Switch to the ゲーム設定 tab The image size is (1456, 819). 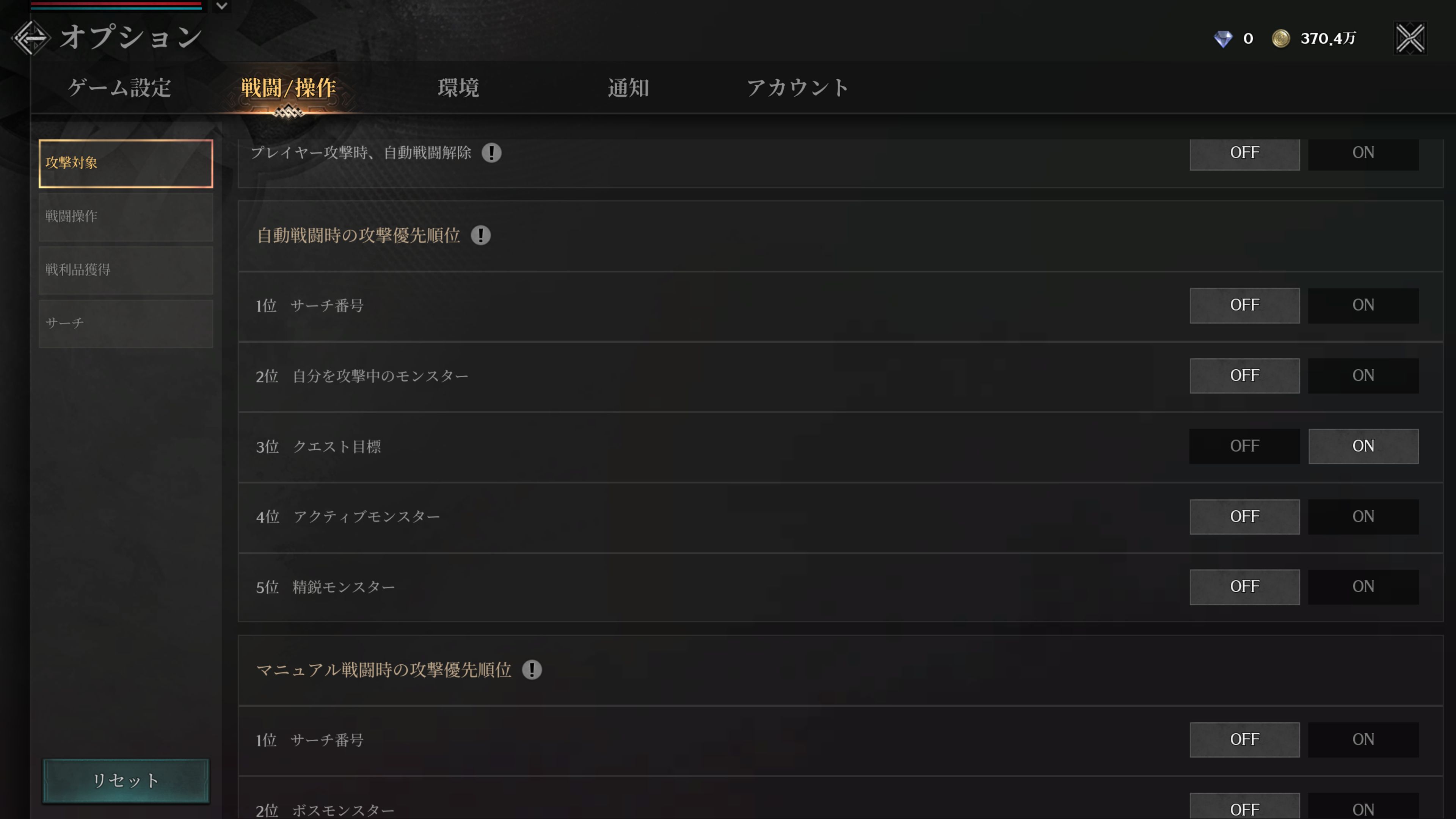tap(119, 88)
